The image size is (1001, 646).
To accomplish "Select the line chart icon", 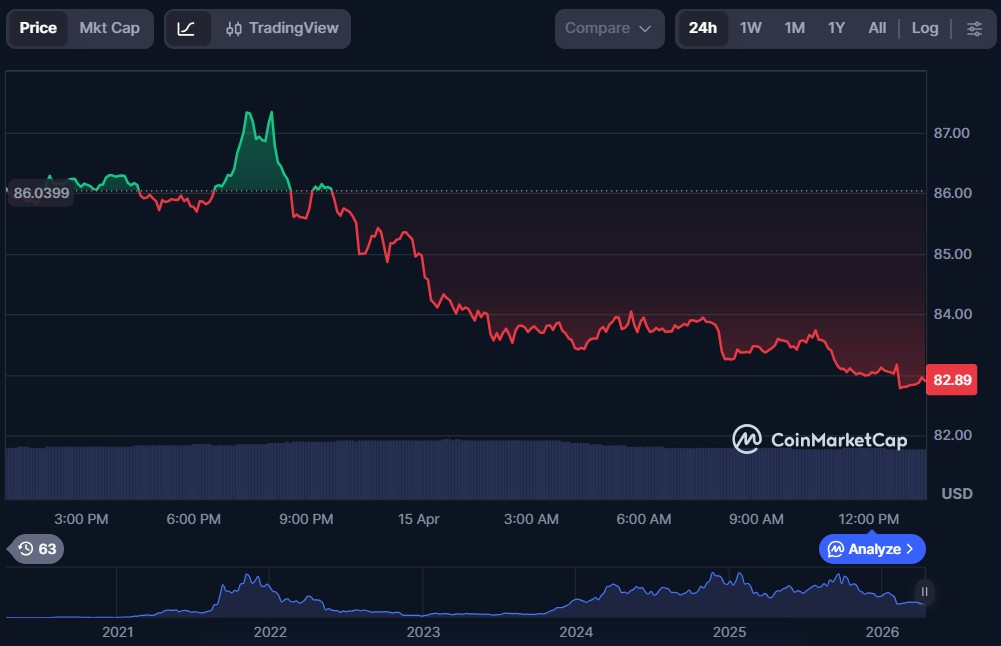I will pyautogui.click(x=187, y=28).
